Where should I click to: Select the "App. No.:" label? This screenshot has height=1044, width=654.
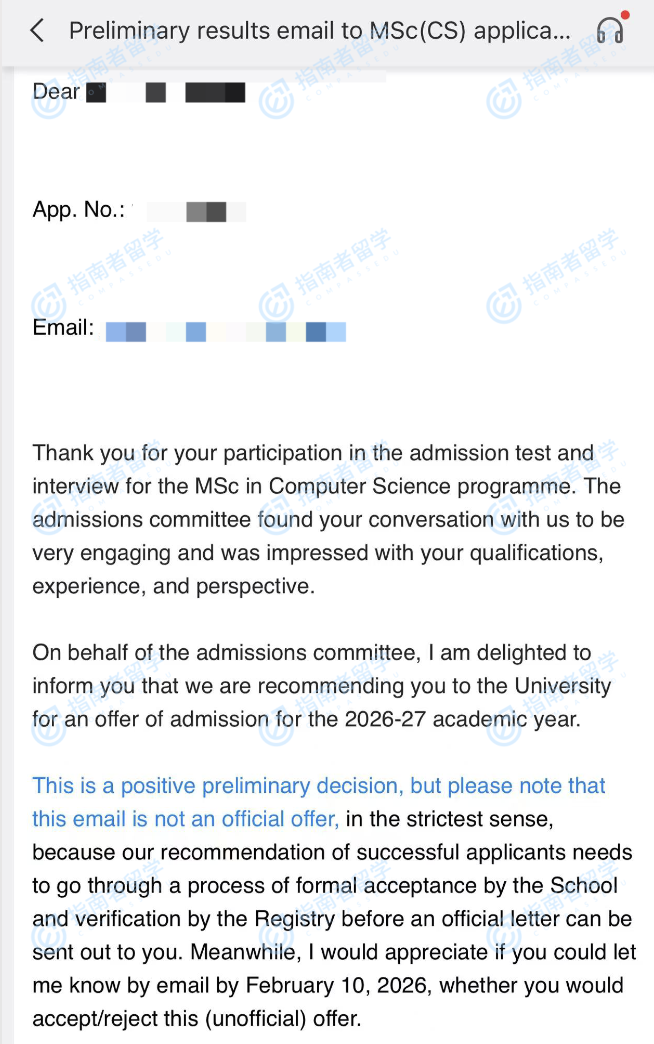(x=79, y=210)
